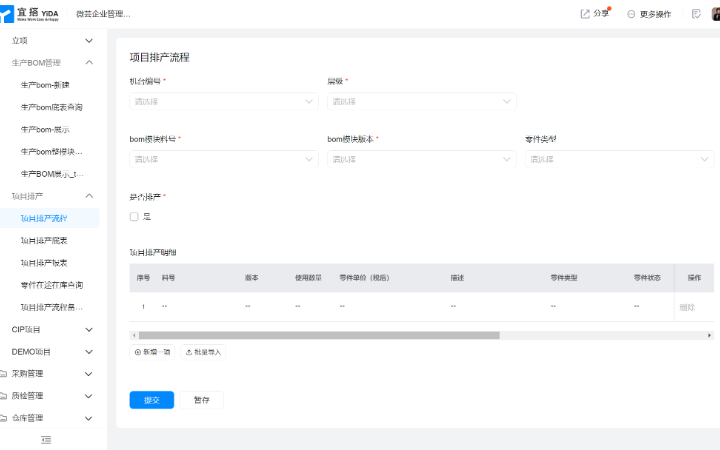
Task: Click the 零件单价（税后） column header
Action: point(365,278)
